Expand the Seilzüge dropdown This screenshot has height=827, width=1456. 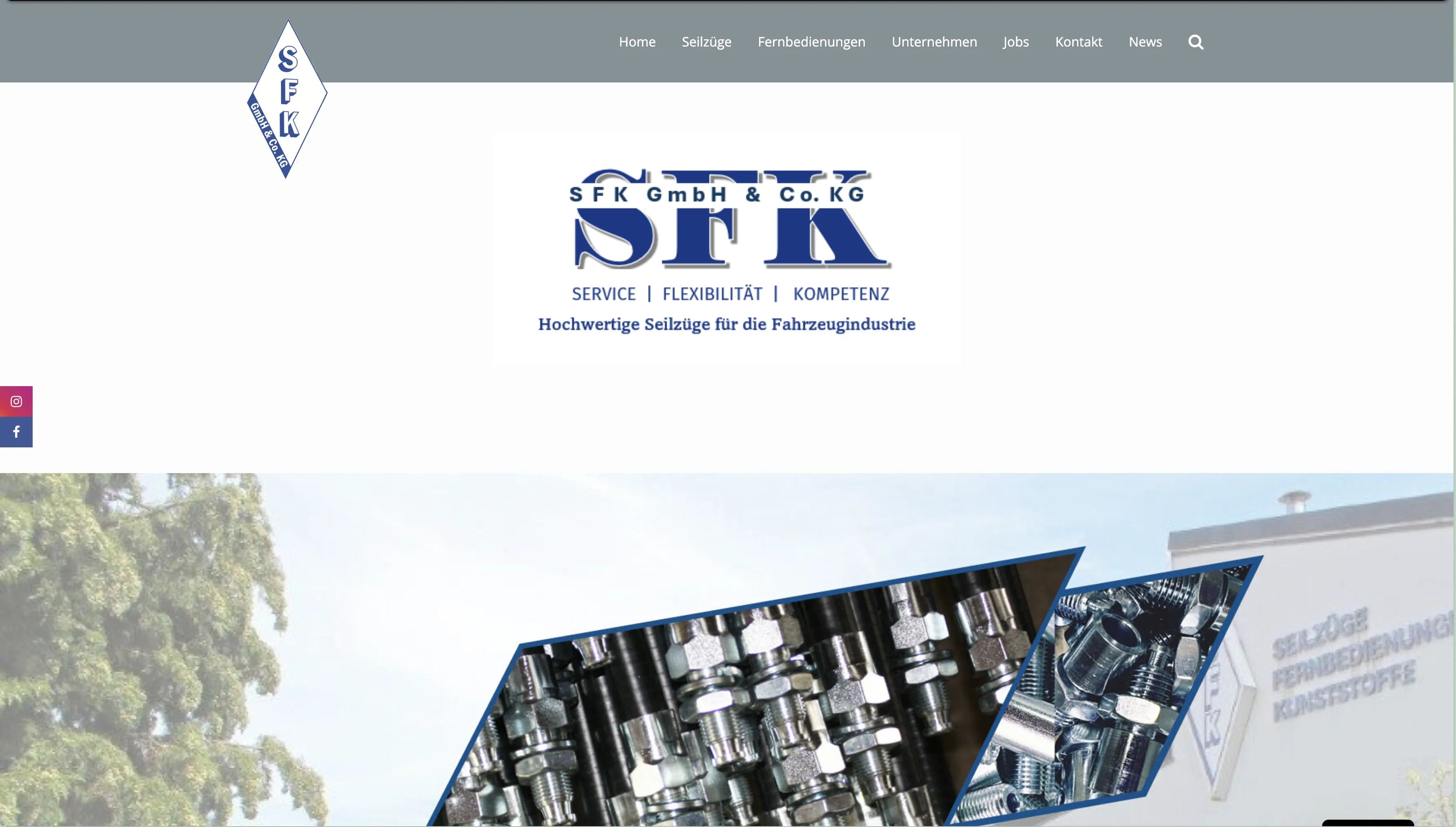pos(706,42)
